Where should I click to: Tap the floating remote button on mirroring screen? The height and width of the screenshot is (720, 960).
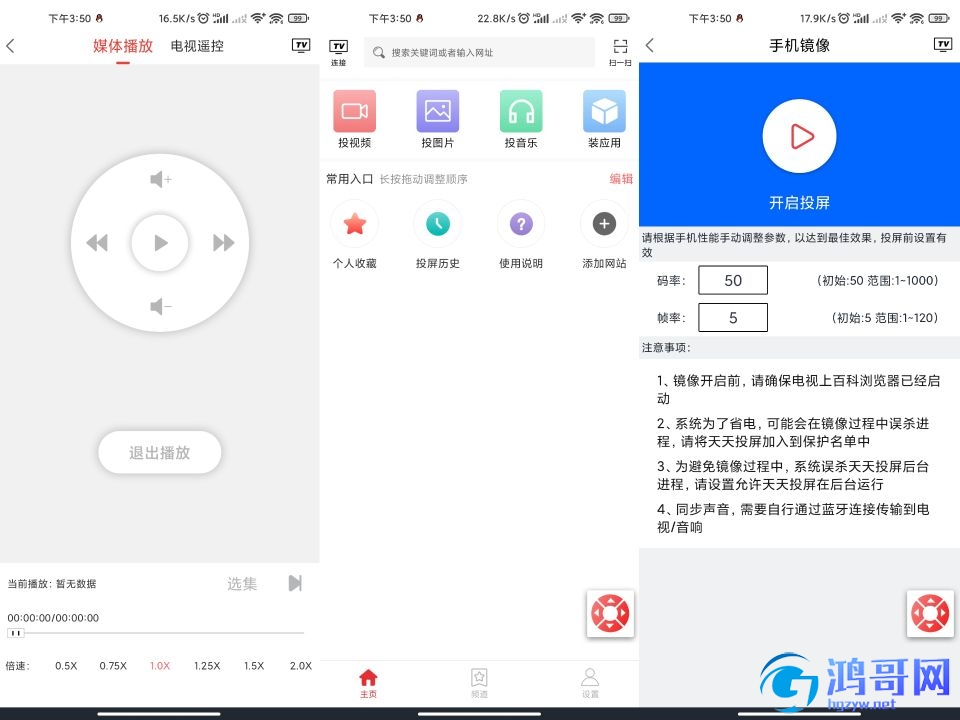(x=930, y=613)
